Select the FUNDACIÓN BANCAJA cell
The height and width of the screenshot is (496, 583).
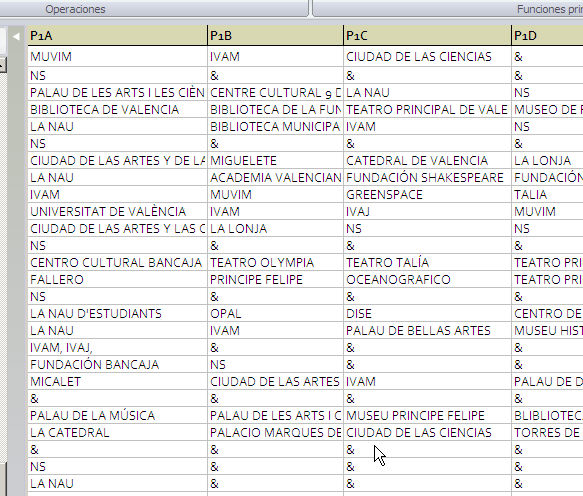[x=117, y=364]
